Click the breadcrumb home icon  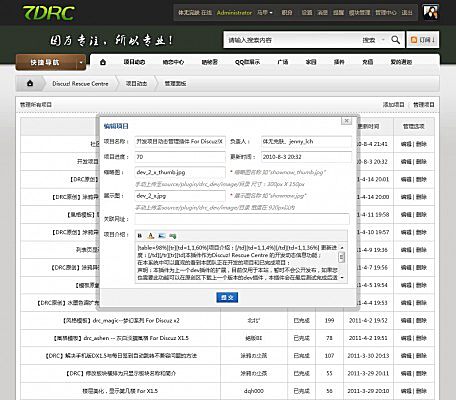[30, 83]
